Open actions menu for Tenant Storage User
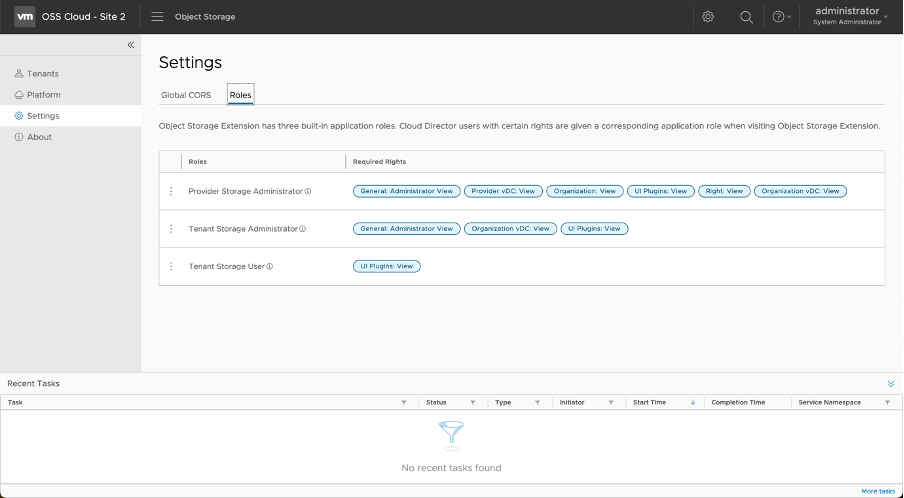Screen dimensions: 904x498 pyautogui.click(x=171, y=266)
